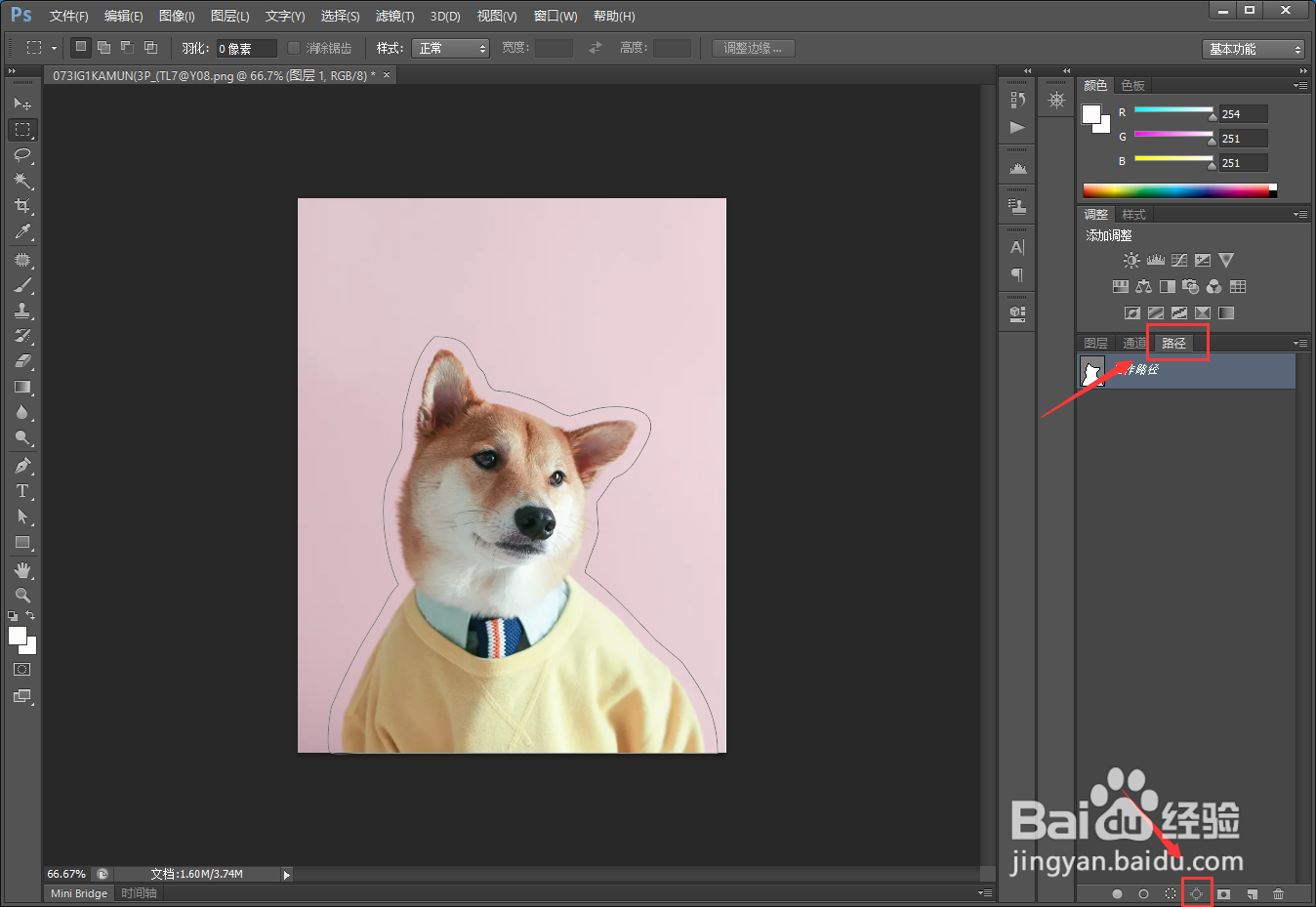Select the Hand tool
This screenshot has width=1316, height=907.
click(x=22, y=569)
